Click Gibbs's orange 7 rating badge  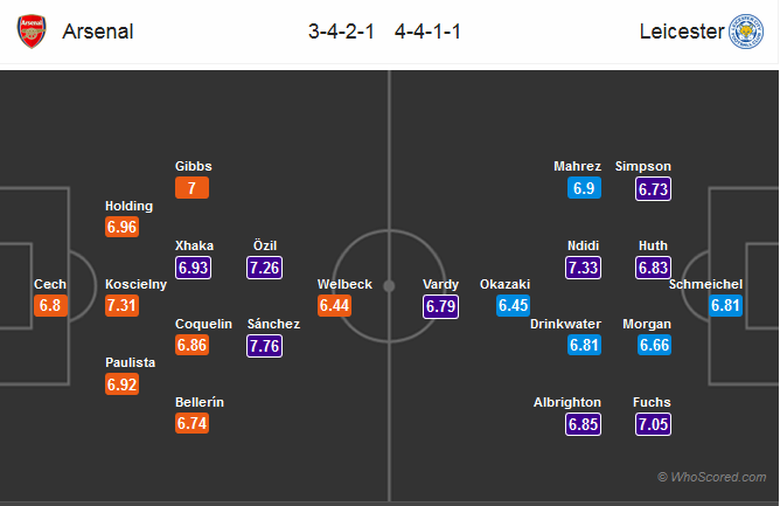click(x=192, y=188)
